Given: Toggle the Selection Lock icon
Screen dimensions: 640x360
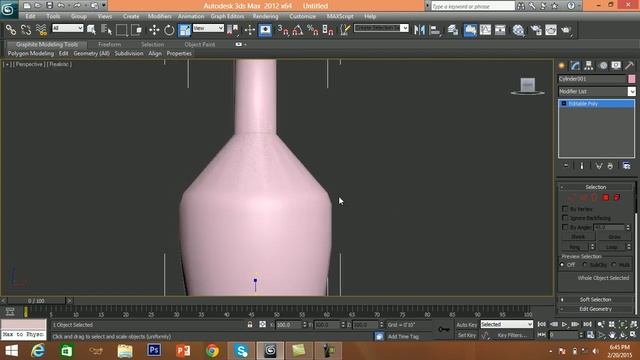Looking at the screenshot, I should click(x=250, y=324).
